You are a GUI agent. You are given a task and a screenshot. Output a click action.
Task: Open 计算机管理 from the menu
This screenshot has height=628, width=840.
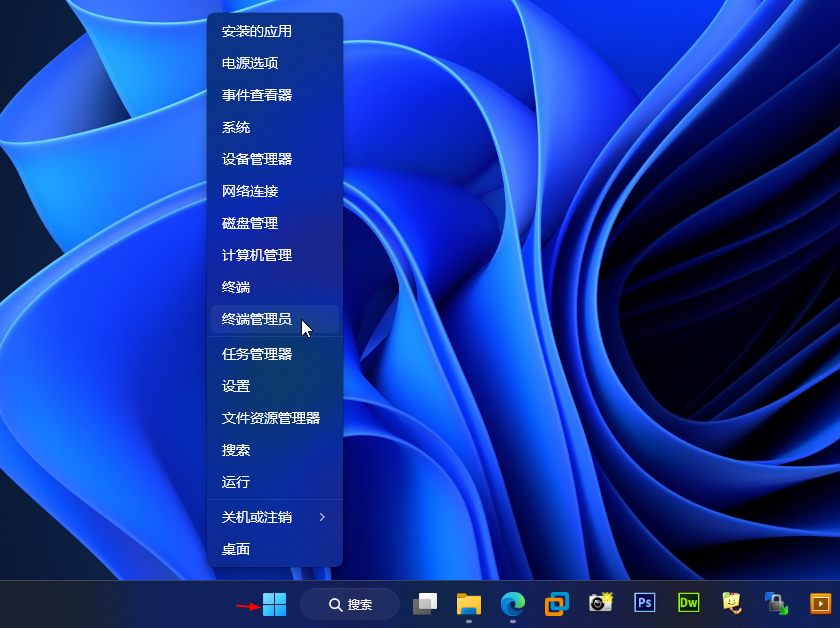pyautogui.click(x=275, y=255)
